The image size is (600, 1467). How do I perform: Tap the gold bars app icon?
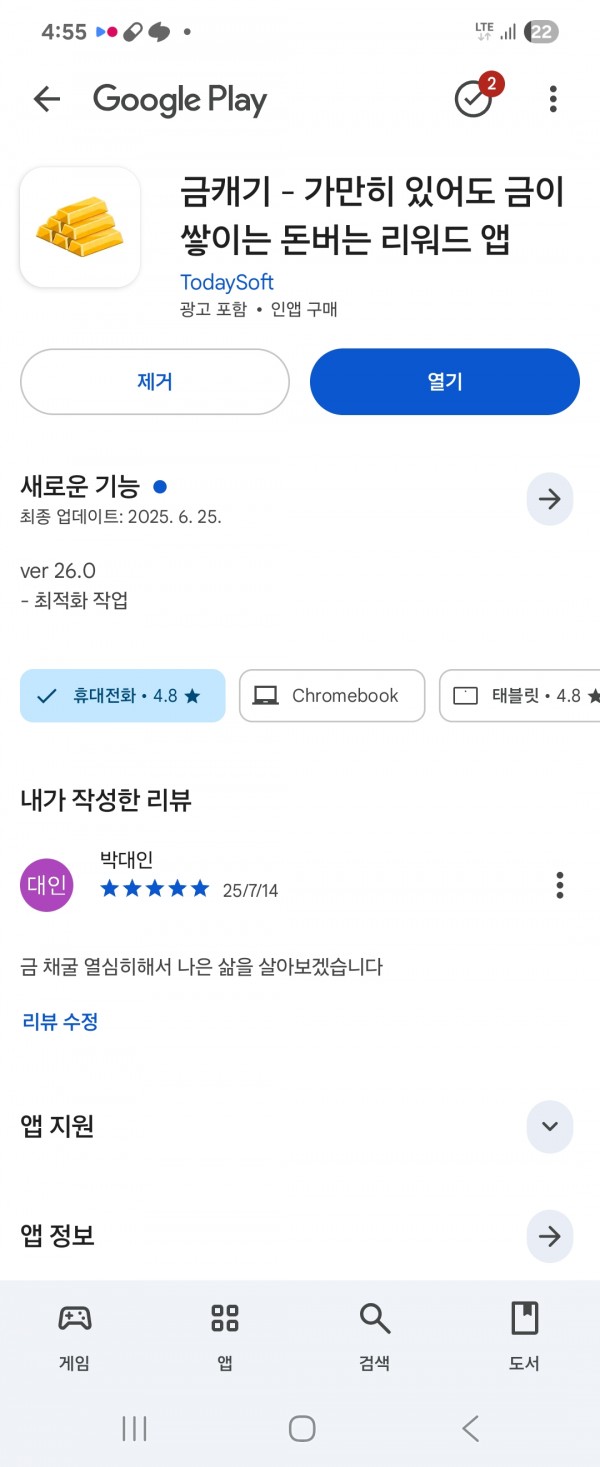[x=80, y=227]
